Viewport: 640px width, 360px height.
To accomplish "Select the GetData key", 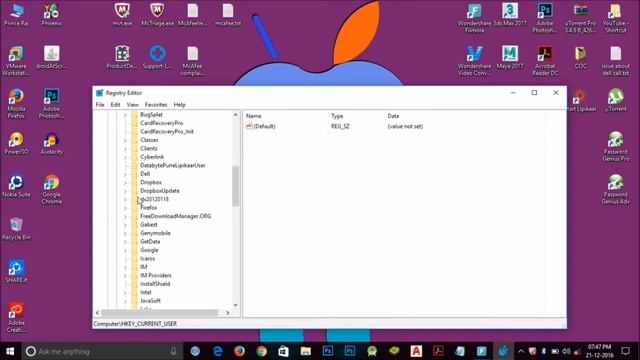I will (150, 242).
